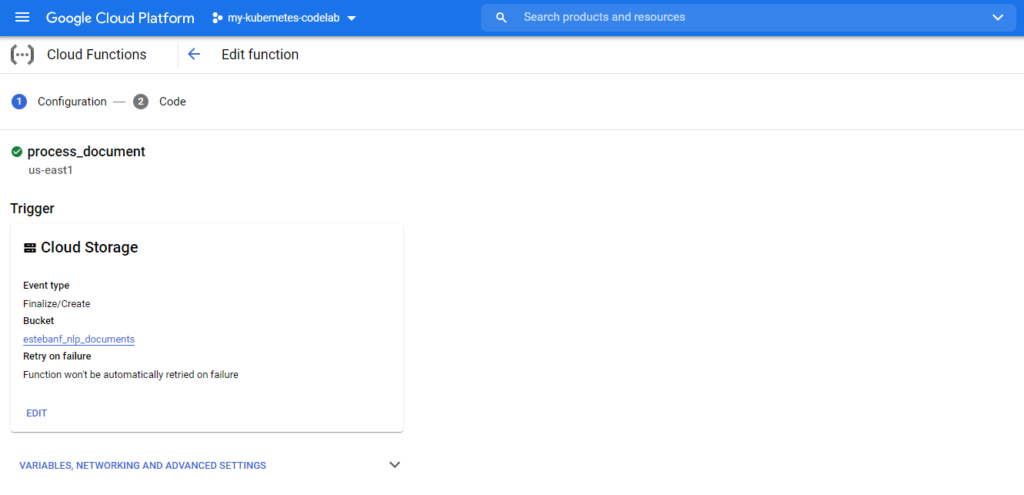Open the hamburger navigation menu
Image resolution: width=1024 pixels, height=495 pixels.
[x=22, y=18]
